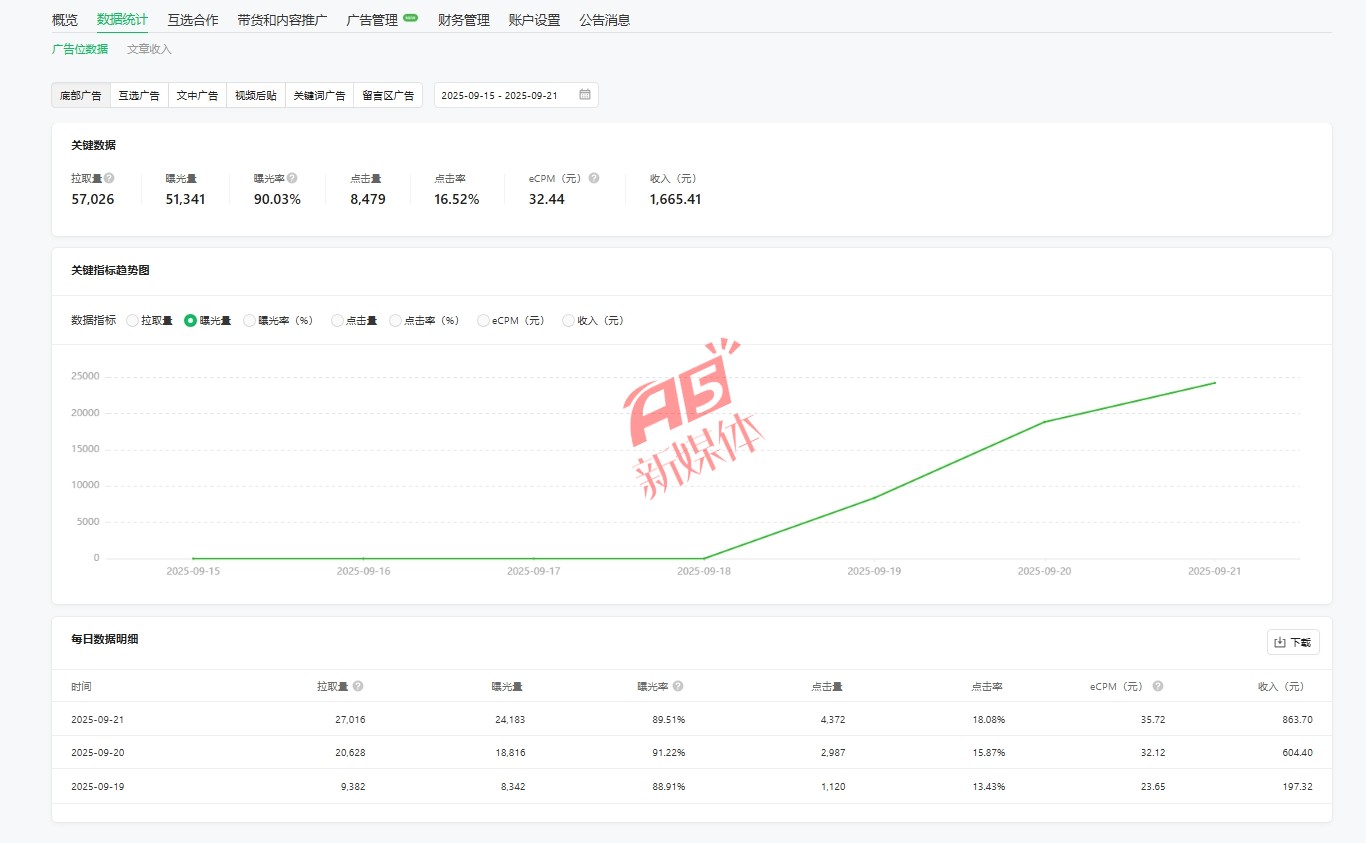Click help icon beside 拉取量 table header
Image resolution: width=1366 pixels, height=843 pixels.
(x=358, y=686)
